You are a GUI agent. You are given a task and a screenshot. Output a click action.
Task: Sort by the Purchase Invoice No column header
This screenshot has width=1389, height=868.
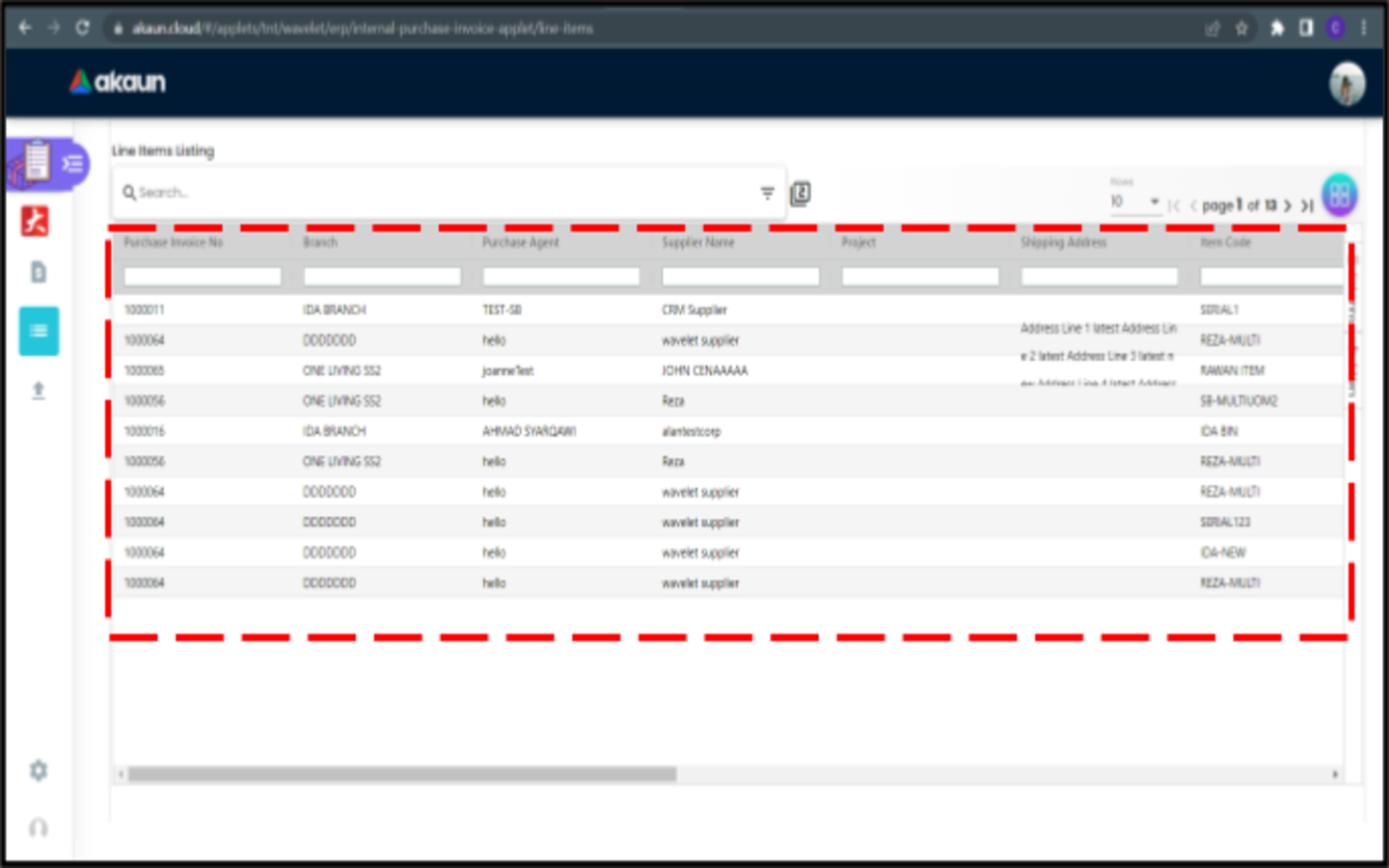pos(174,242)
